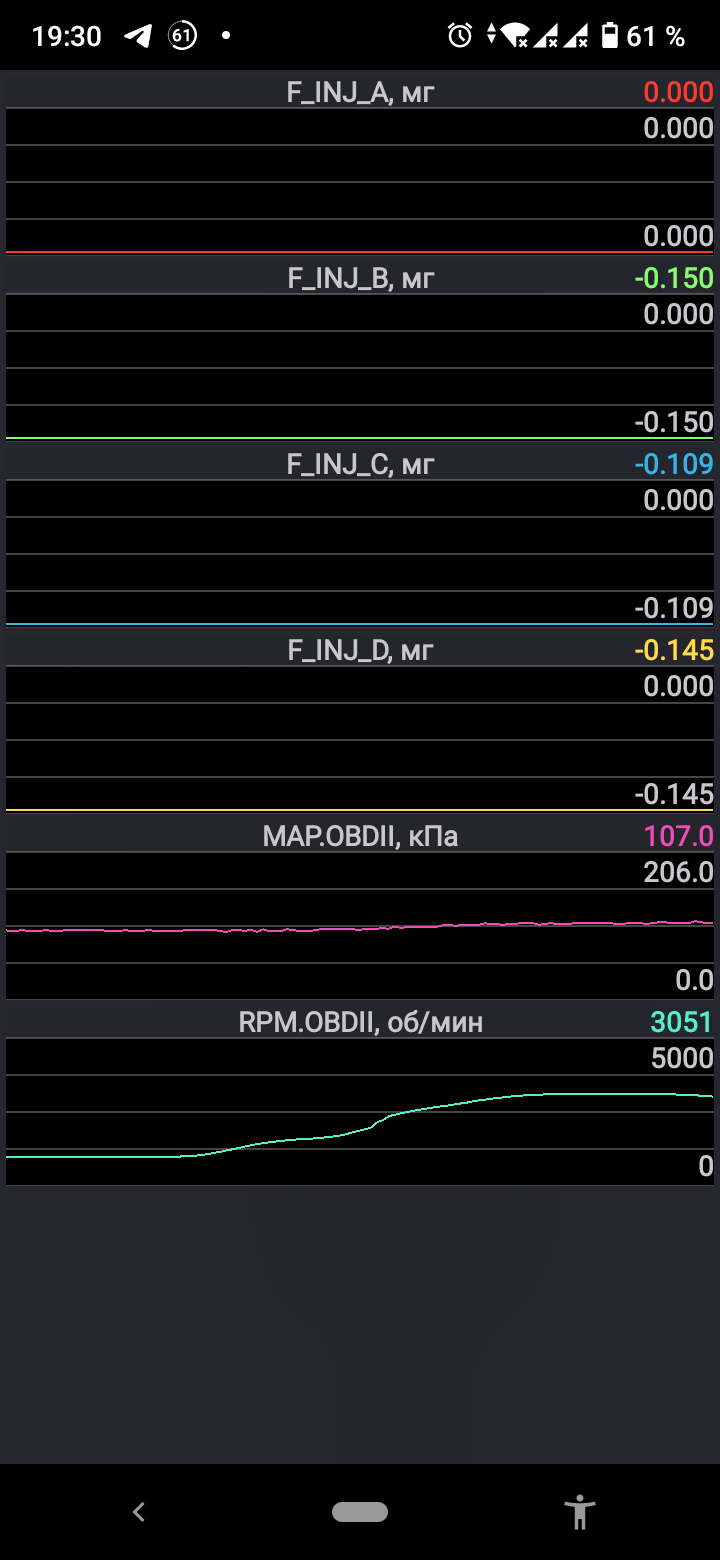
Task: Tap the alarm clock status icon
Action: click(459, 37)
